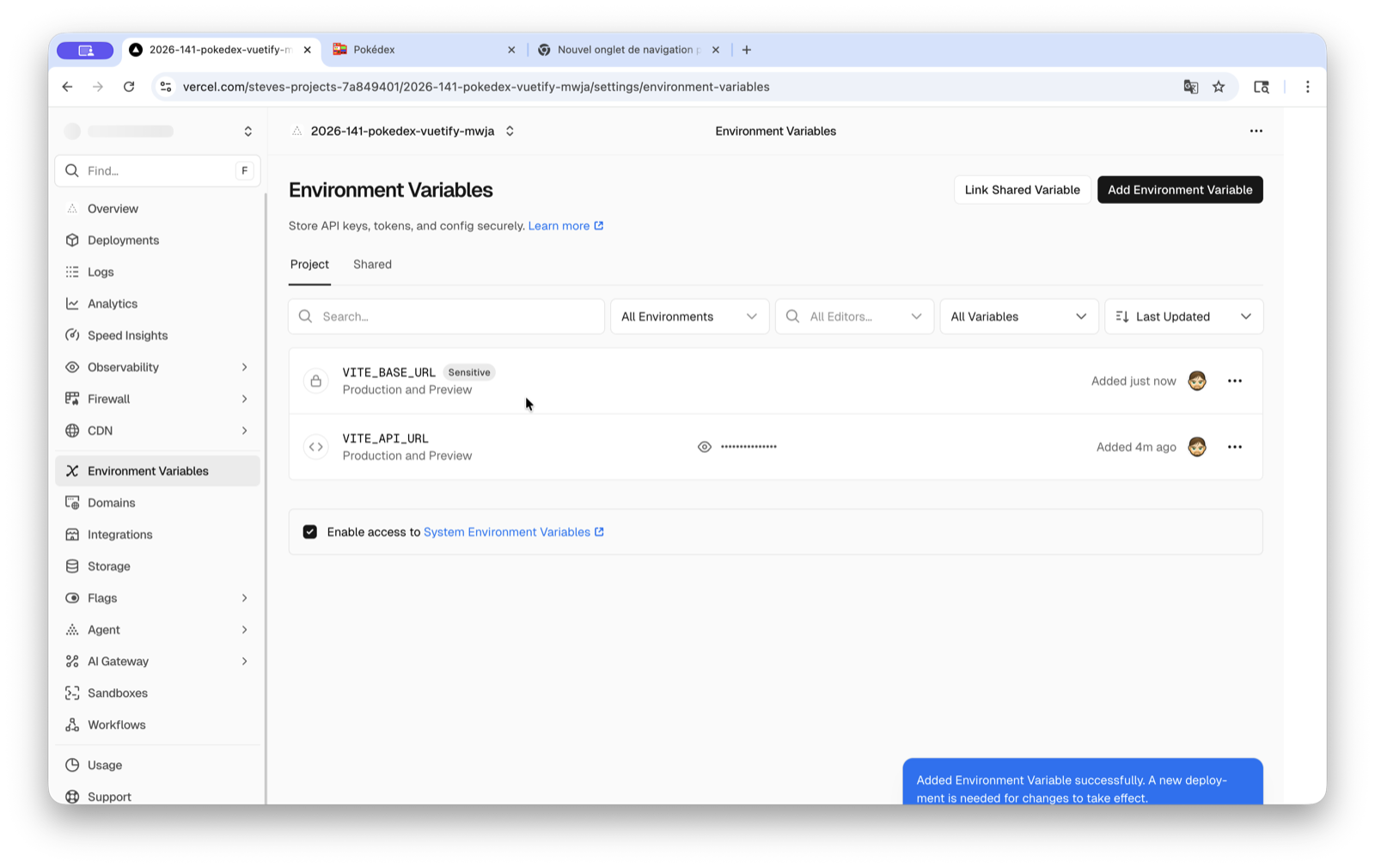Open the Last Updated sort dropdown

pos(1183,316)
